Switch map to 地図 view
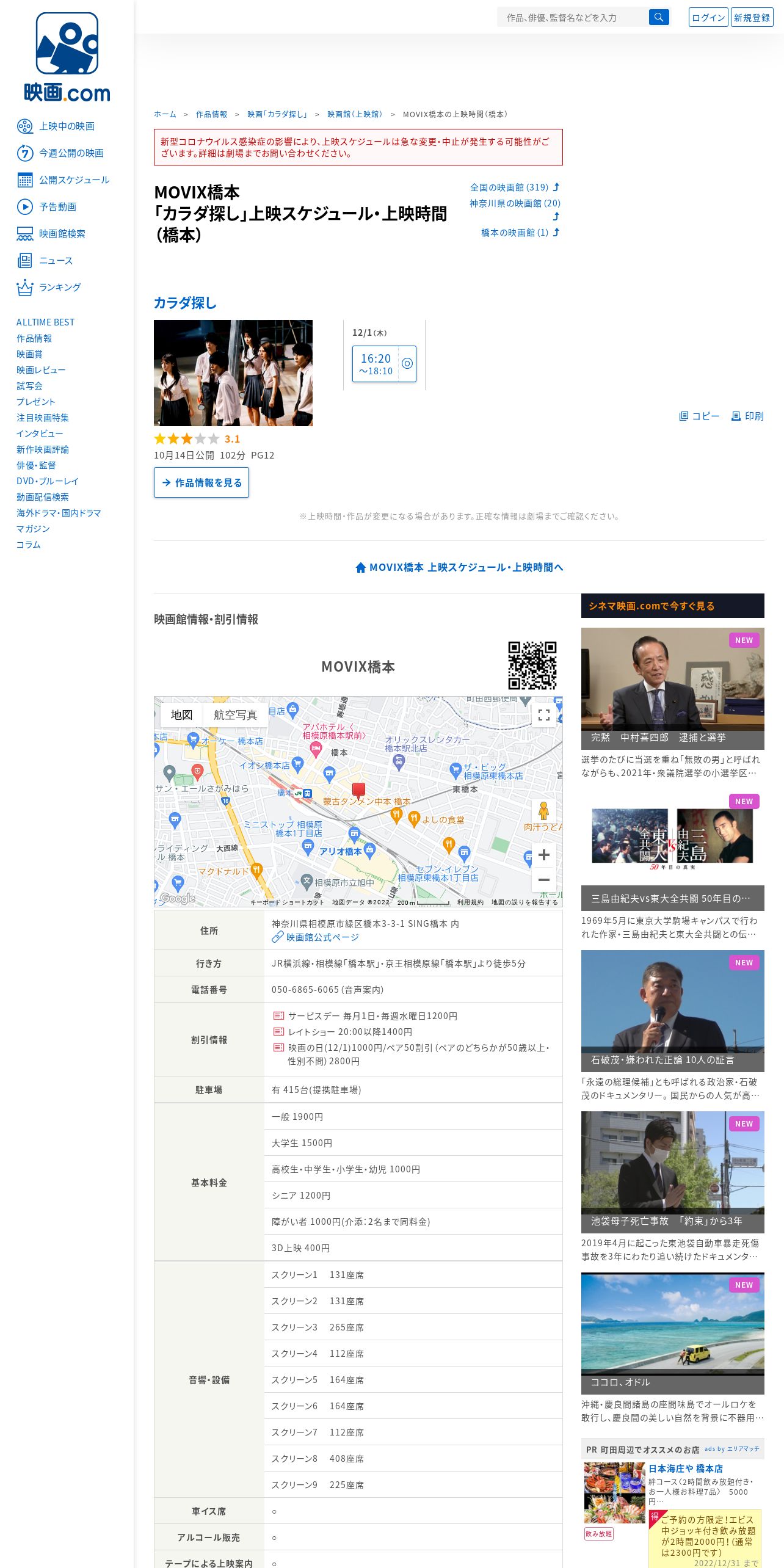Screen dimensions: 784x1568 pos(181,715)
